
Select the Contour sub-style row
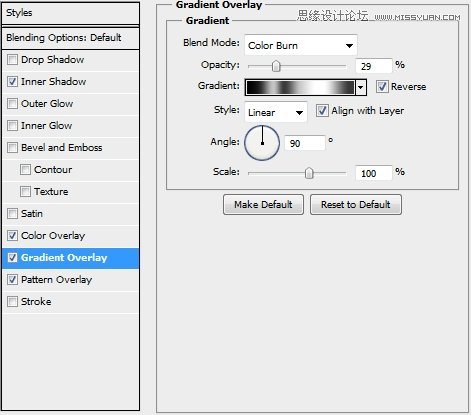coord(70,170)
